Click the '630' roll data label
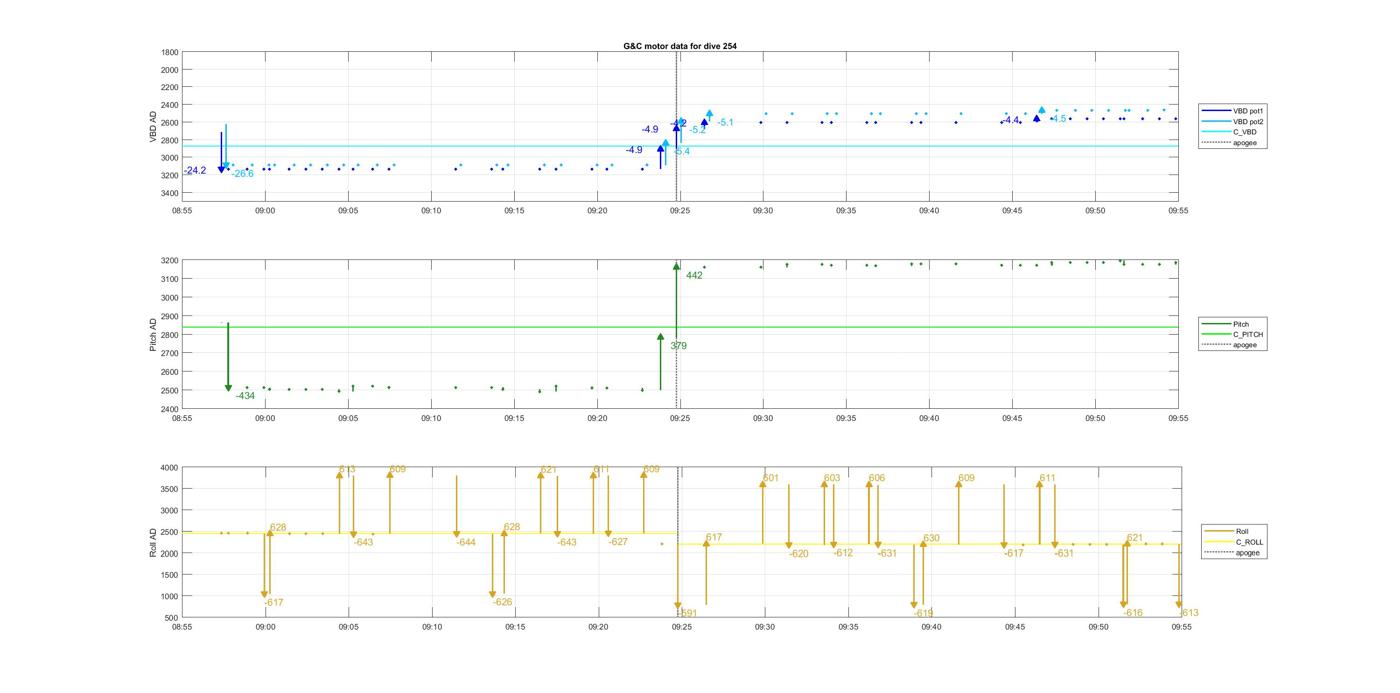The width and height of the screenshot is (1400, 693). (x=931, y=539)
